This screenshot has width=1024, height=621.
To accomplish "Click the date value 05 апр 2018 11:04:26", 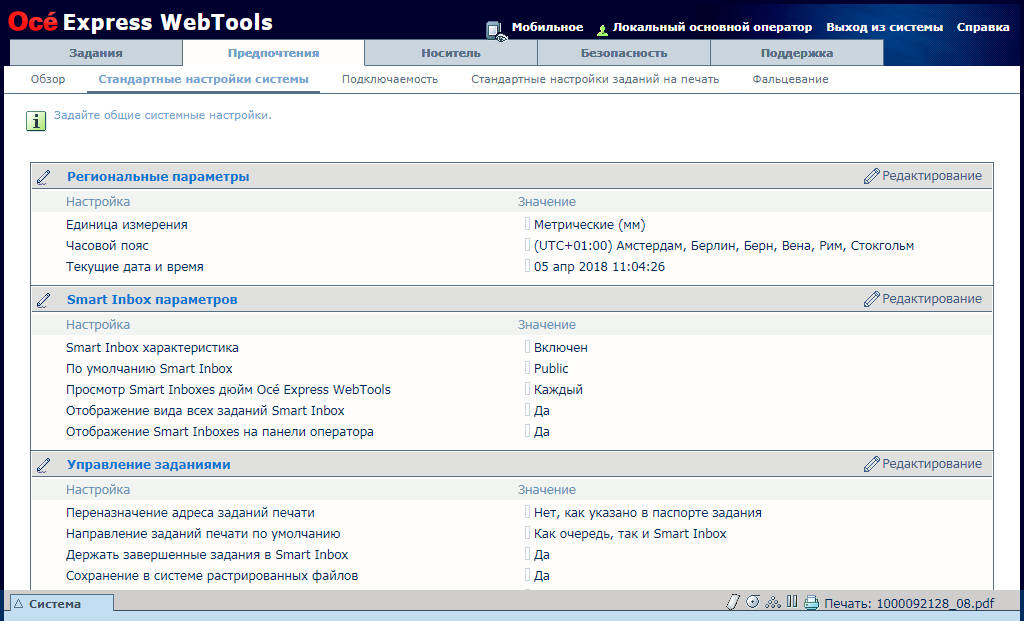I will pos(600,266).
